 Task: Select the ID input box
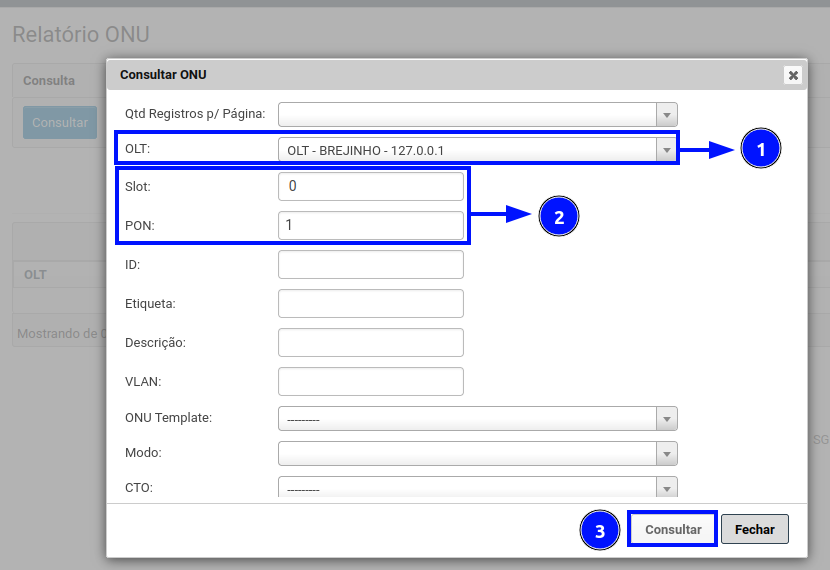(x=371, y=264)
